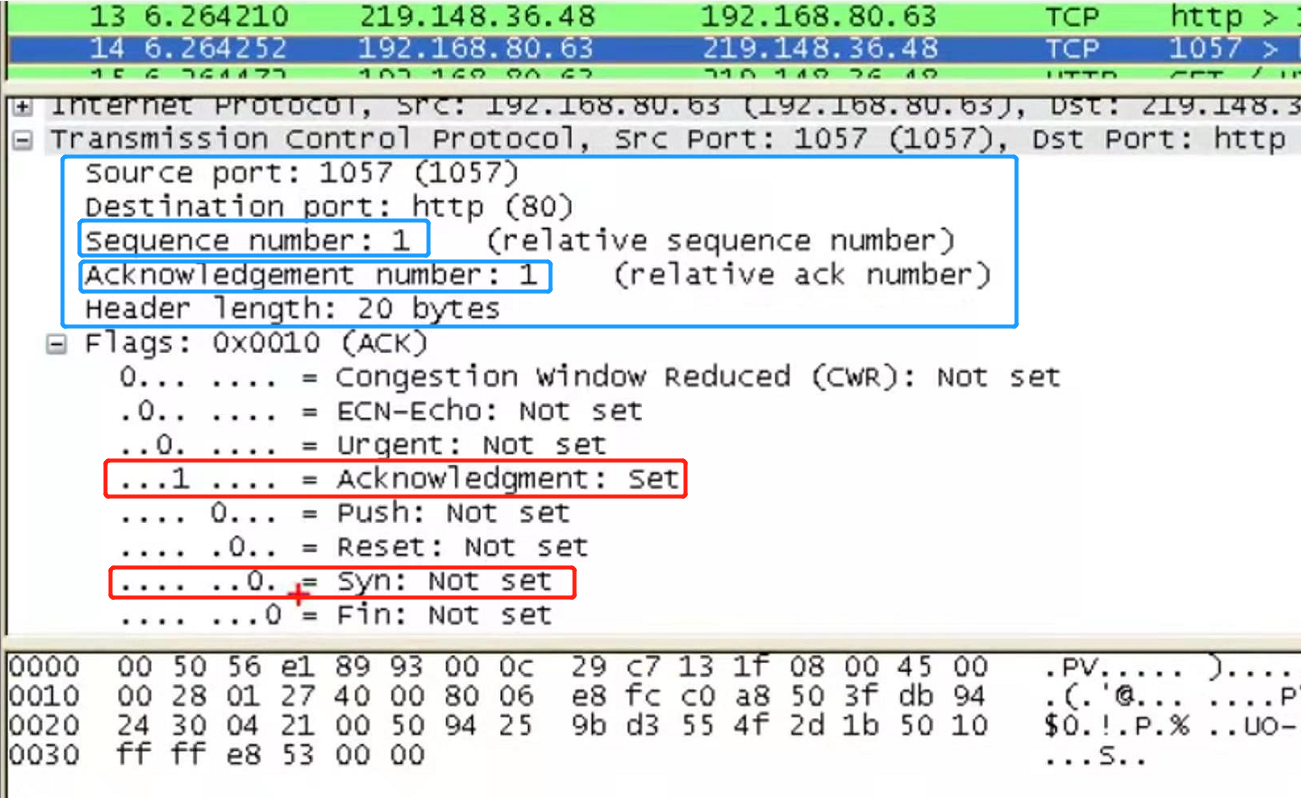Click destination 192.168.80.63 in packet 13
Viewport: 1301px width, 798px height.
coord(818,16)
